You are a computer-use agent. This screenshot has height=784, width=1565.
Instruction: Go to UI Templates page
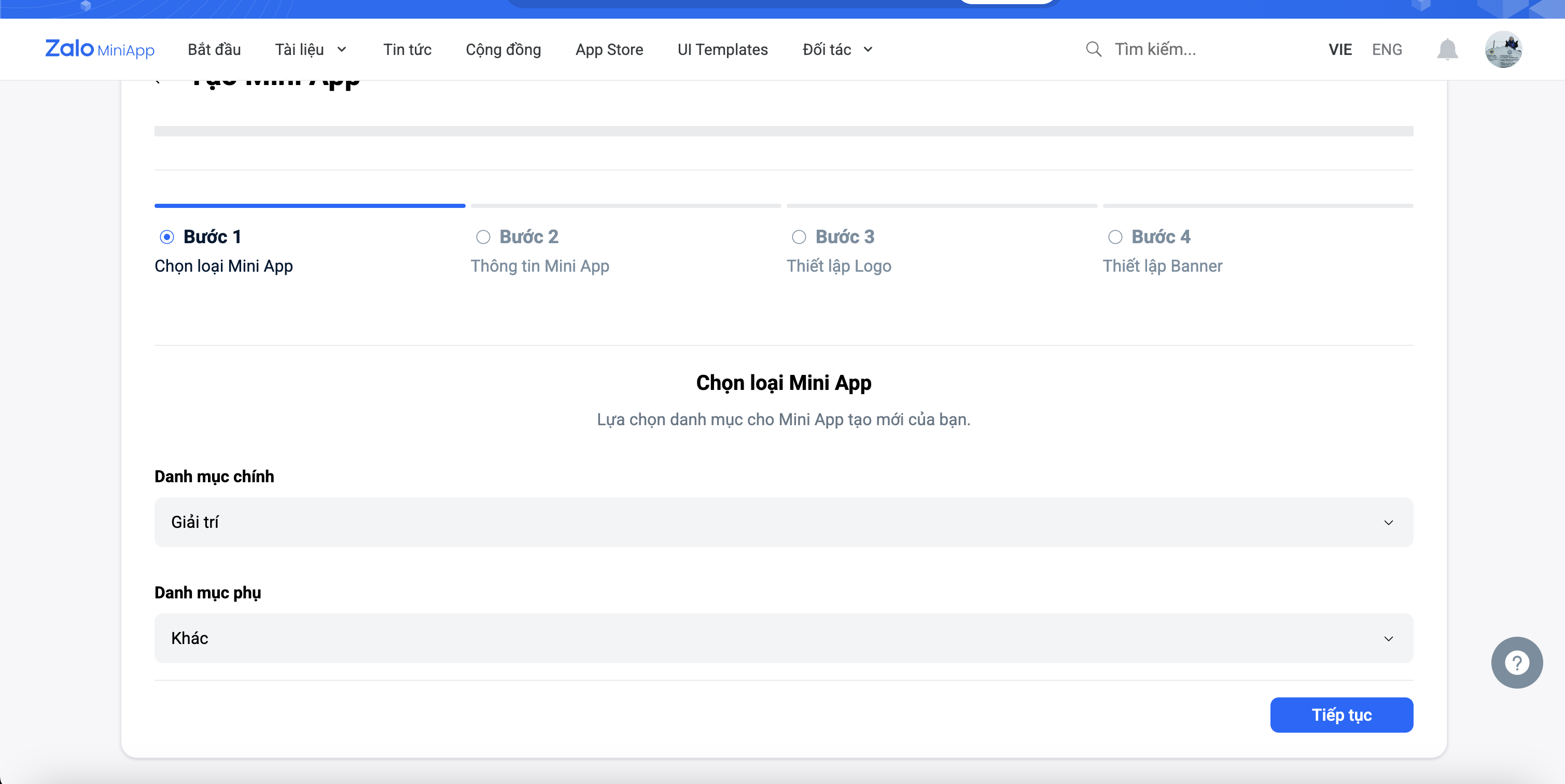[x=722, y=50]
